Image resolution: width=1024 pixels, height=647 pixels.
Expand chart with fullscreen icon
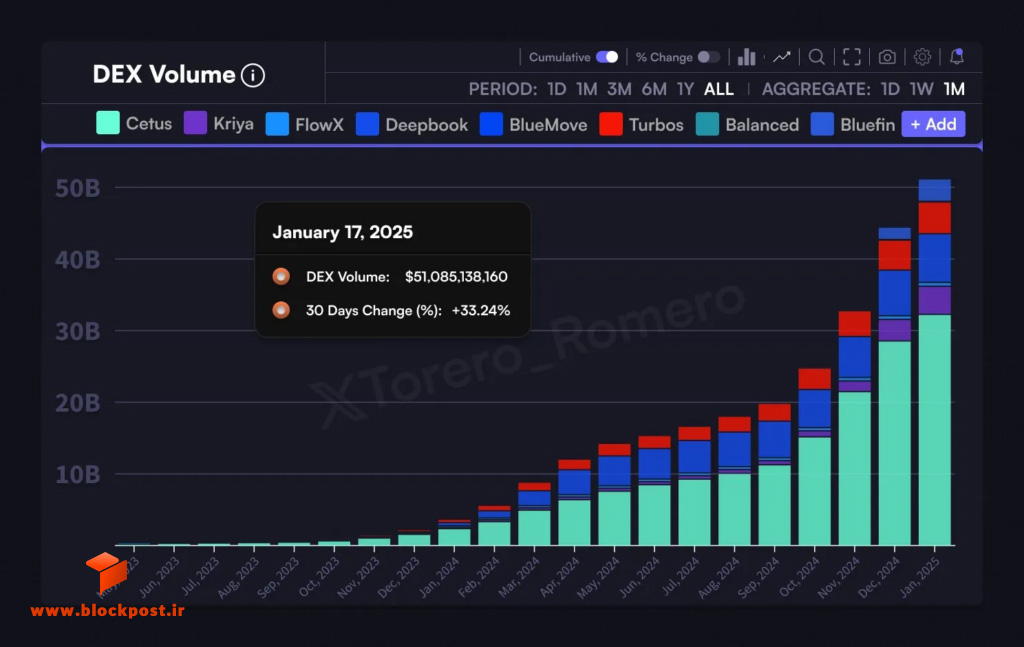pyautogui.click(x=852, y=57)
